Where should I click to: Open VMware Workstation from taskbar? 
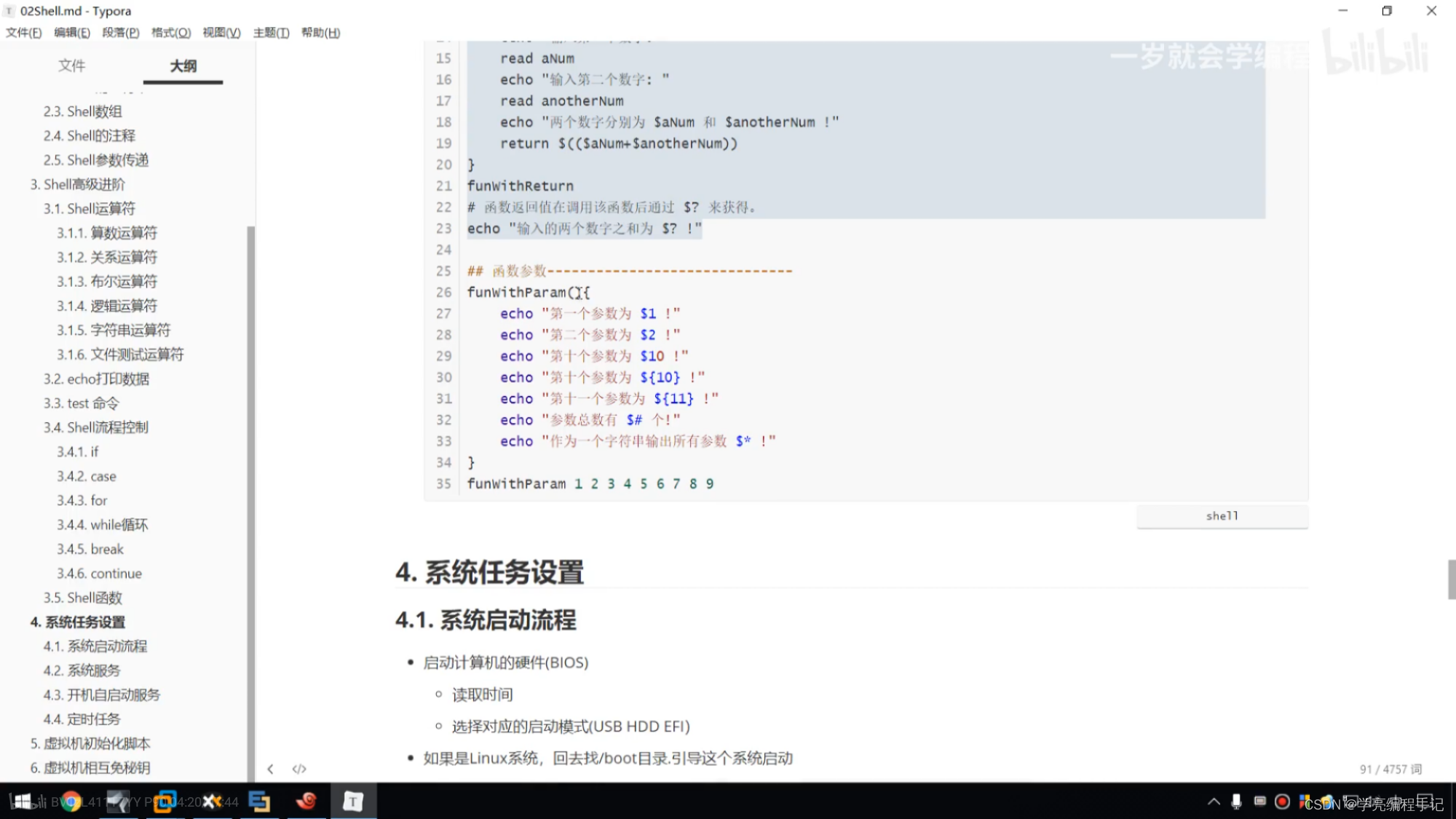(165, 802)
